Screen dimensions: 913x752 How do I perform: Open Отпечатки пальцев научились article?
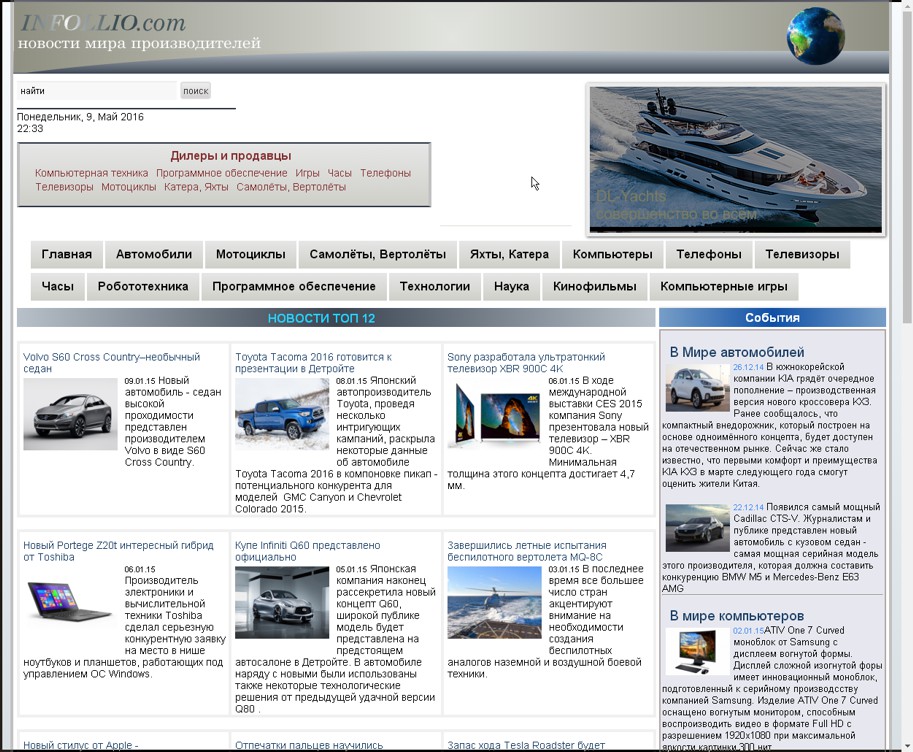click(x=309, y=745)
